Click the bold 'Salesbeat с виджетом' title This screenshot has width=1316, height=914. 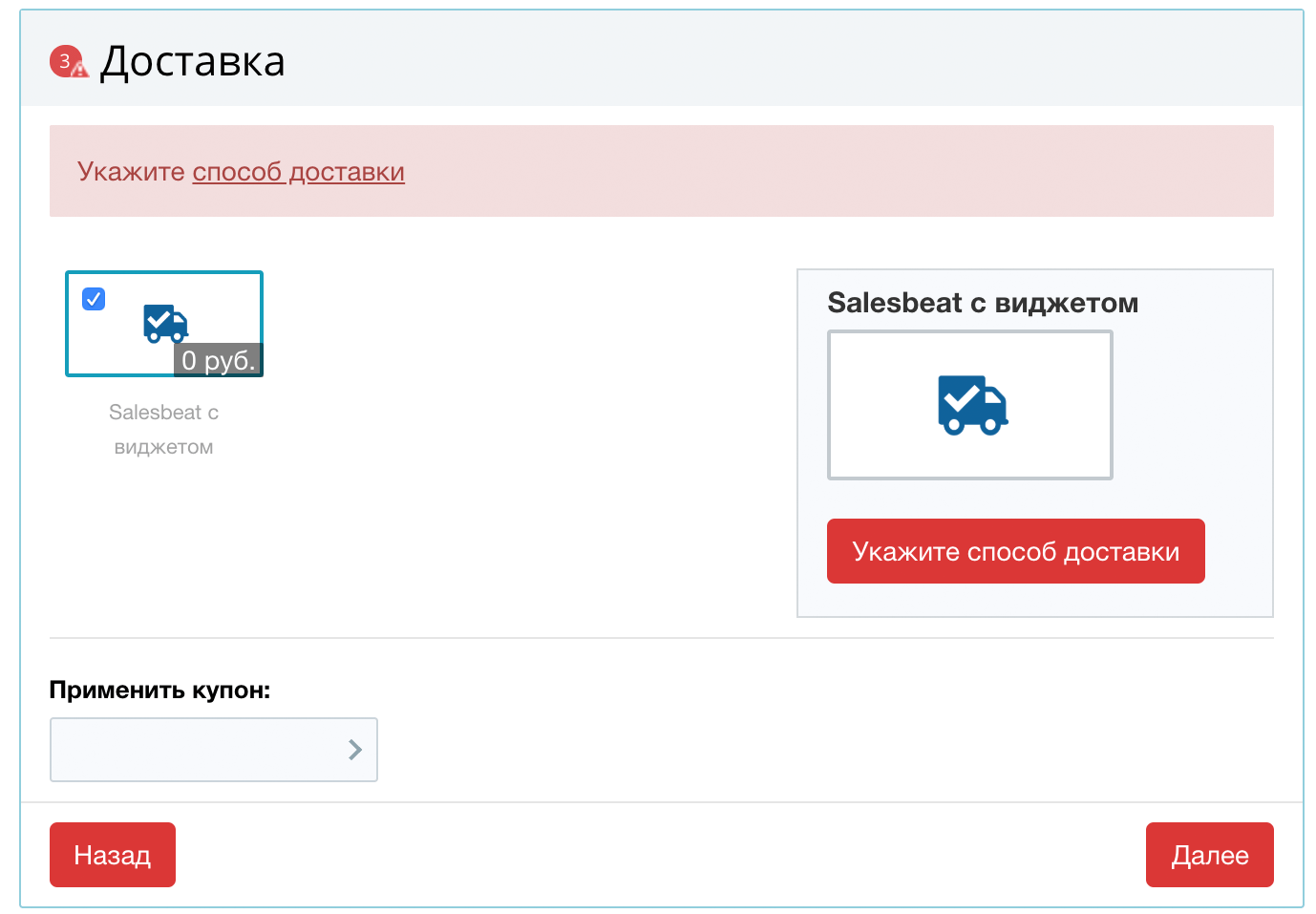(x=983, y=303)
